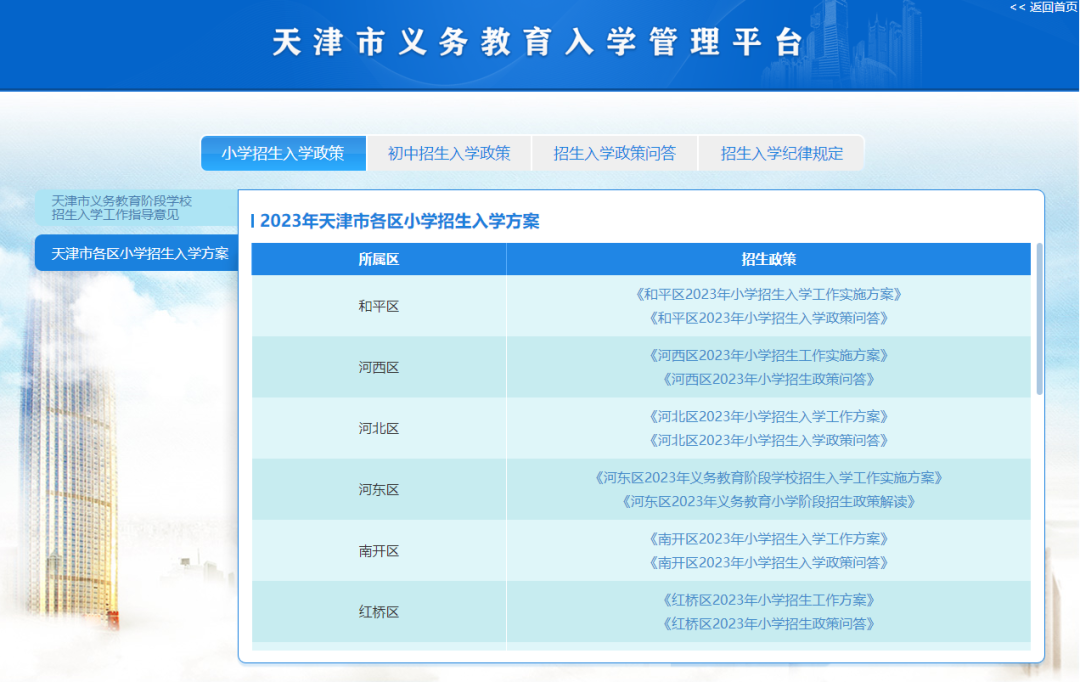Open 红桥区2023年小学招生工作方案

(768, 599)
